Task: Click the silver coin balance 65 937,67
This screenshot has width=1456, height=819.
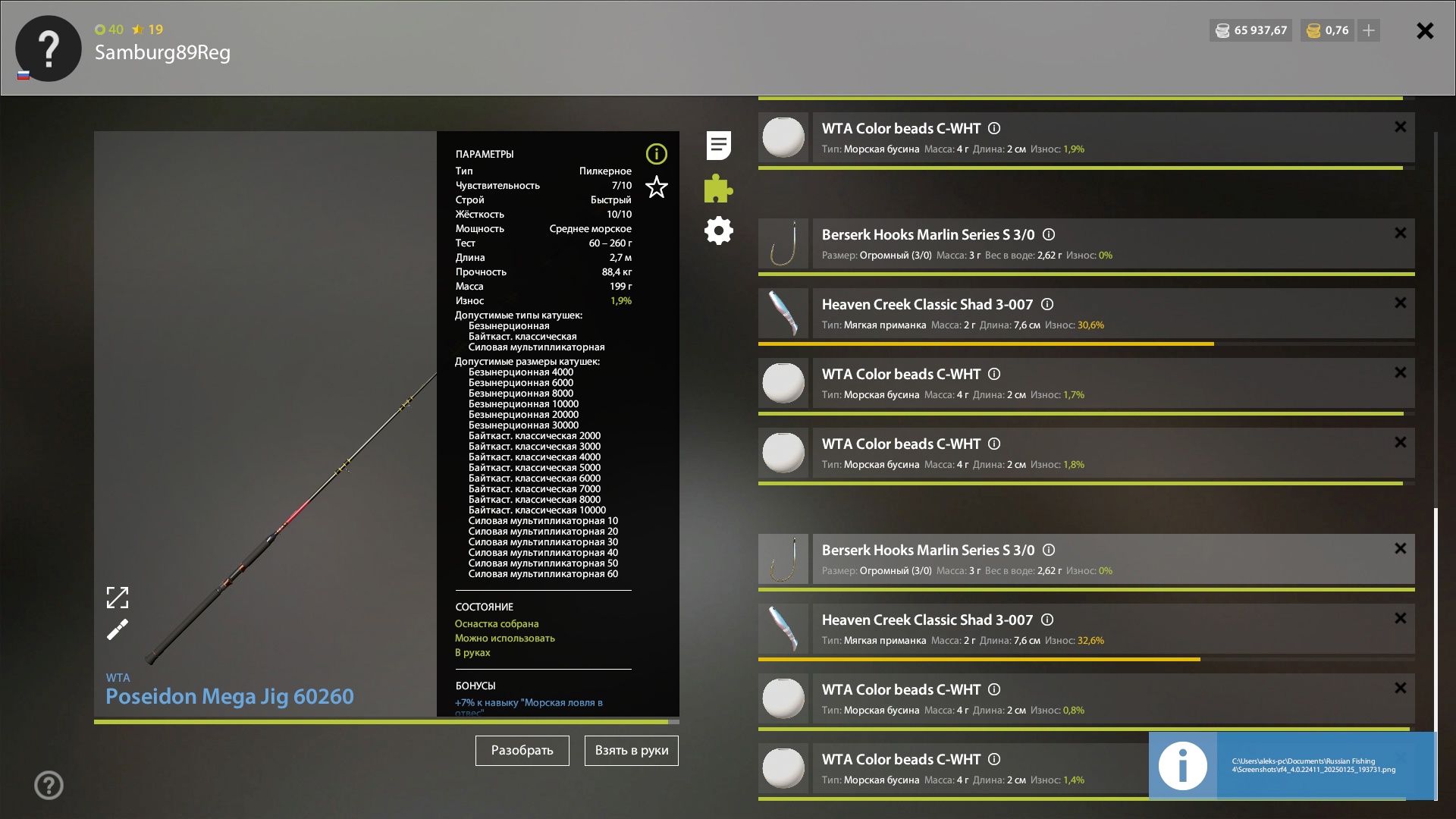Action: [1251, 30]
